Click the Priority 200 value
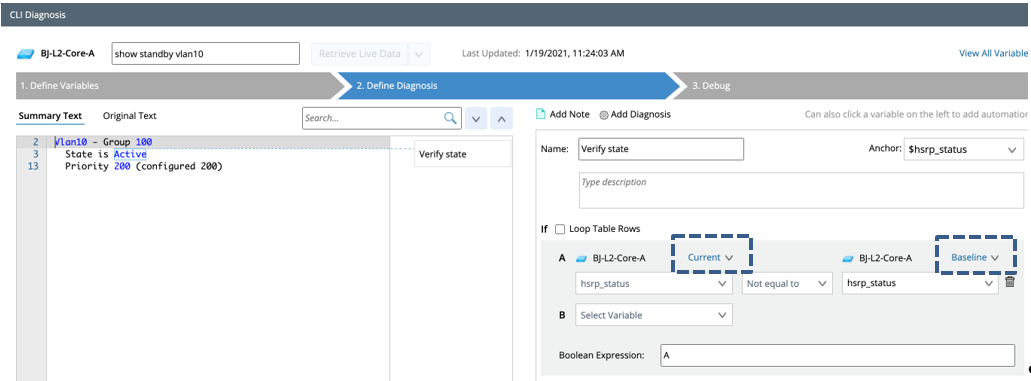 122,166
